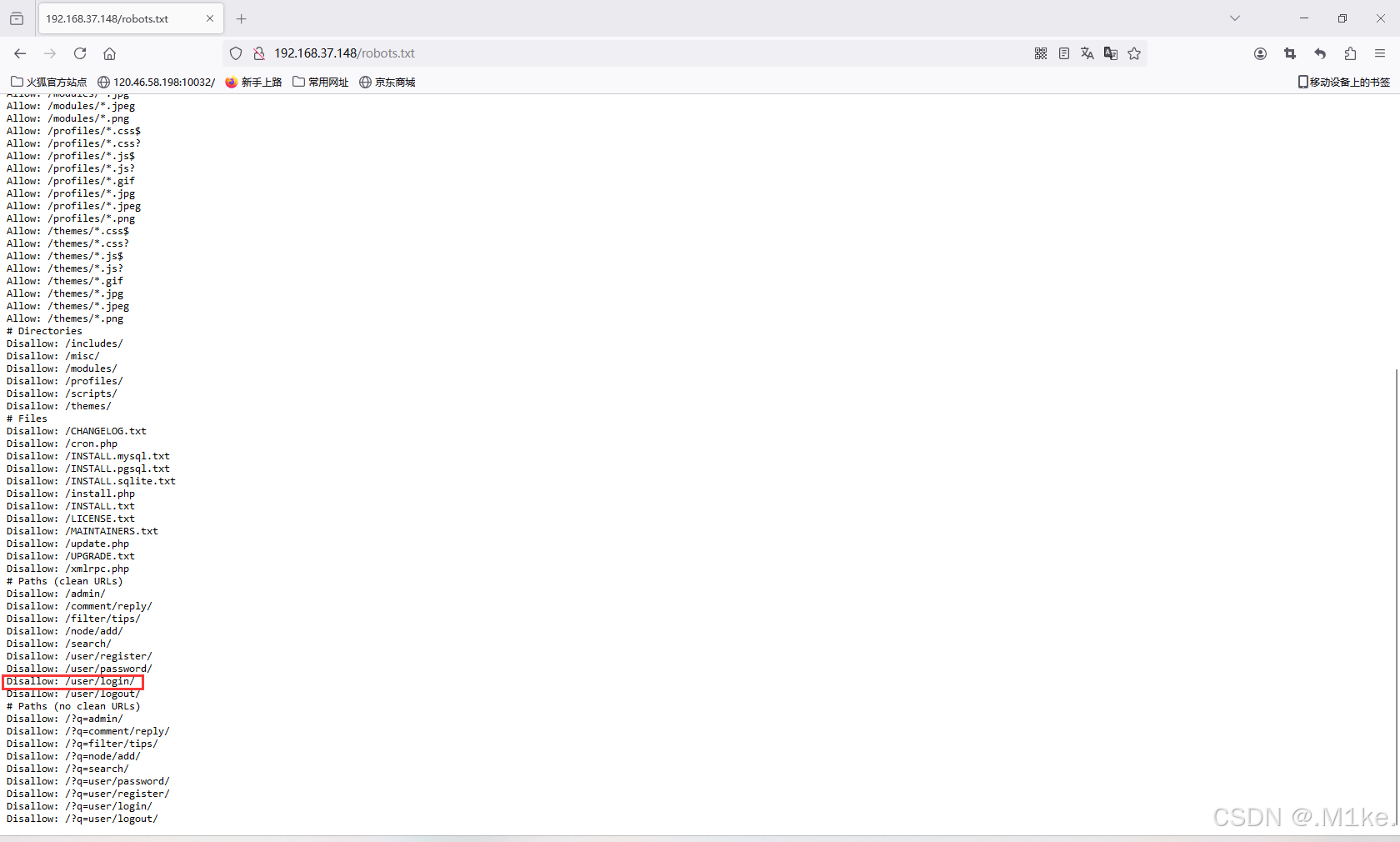The image size is (1400, 842).
Task: Click the 'Disallow: /search/' line
Action: pos(59,644)
